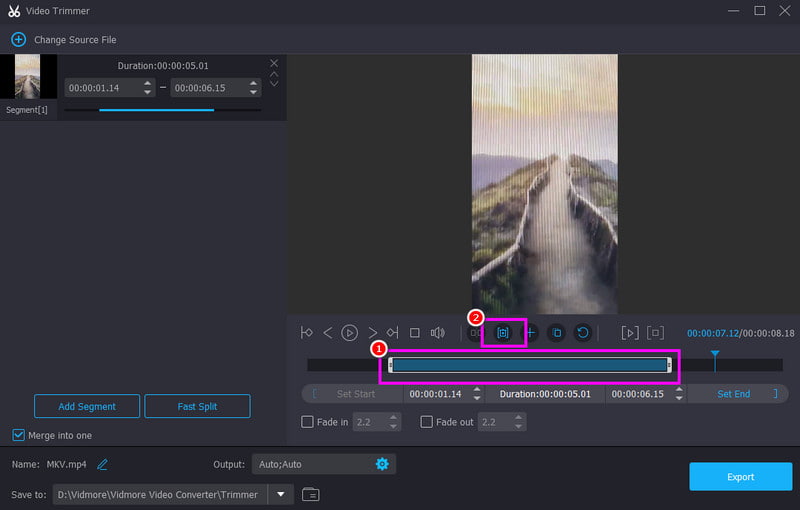Mute audio using the speaker icon
800x510 pixels.
[437, 333]
